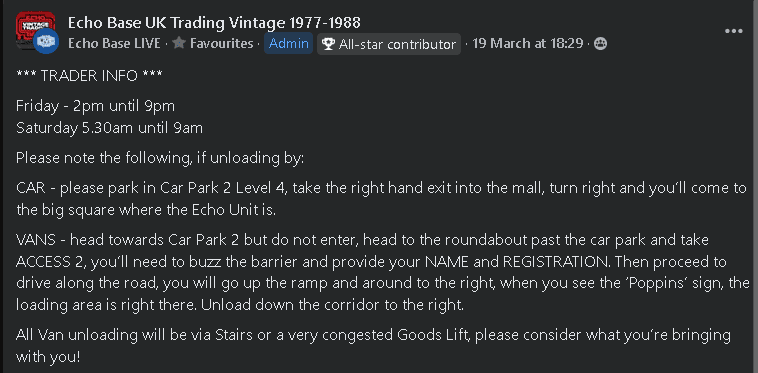The image size is (758, 373).
Task: Click the 'All Van unloading' paragraph
Action: coord(373,346)
